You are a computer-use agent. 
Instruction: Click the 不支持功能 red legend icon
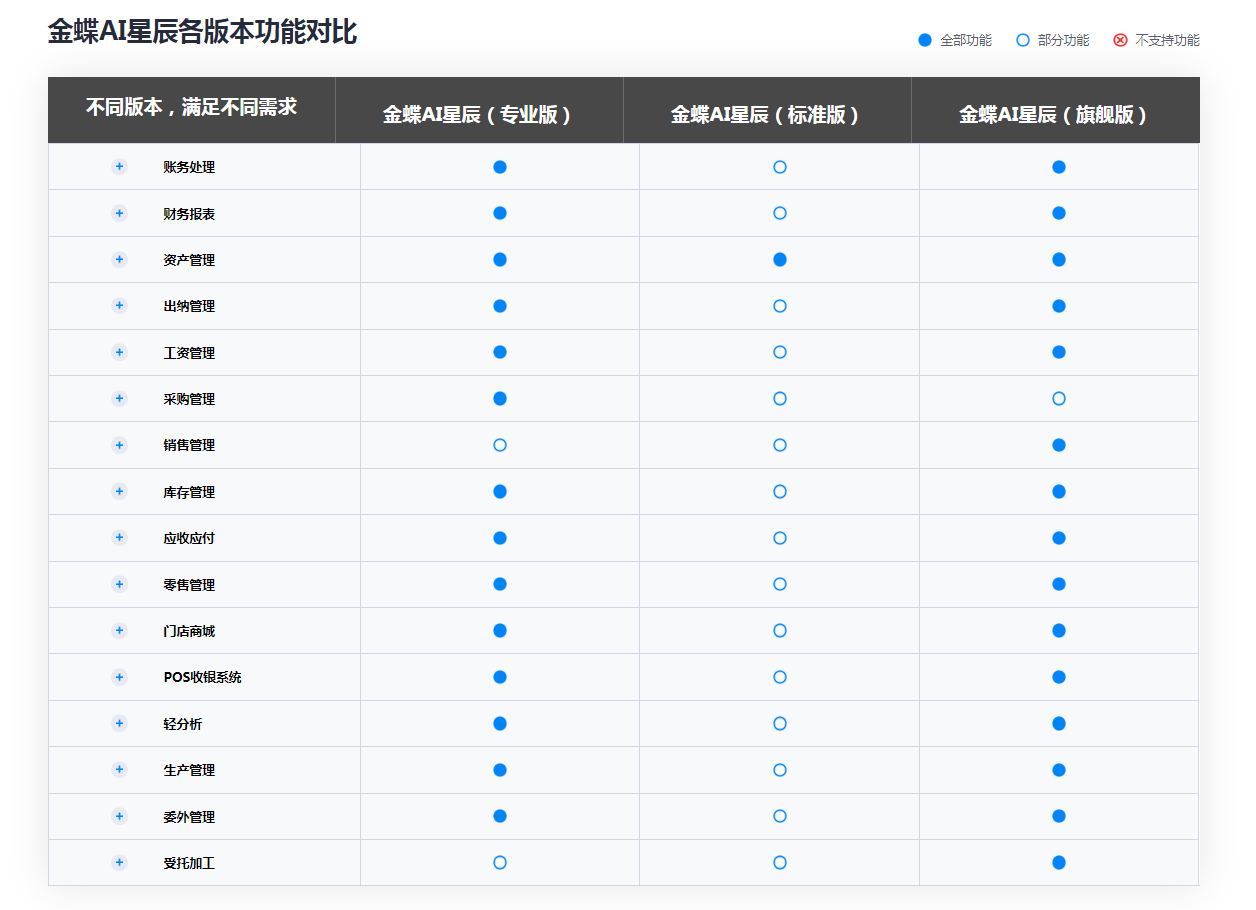click(x=1120, y=40)
